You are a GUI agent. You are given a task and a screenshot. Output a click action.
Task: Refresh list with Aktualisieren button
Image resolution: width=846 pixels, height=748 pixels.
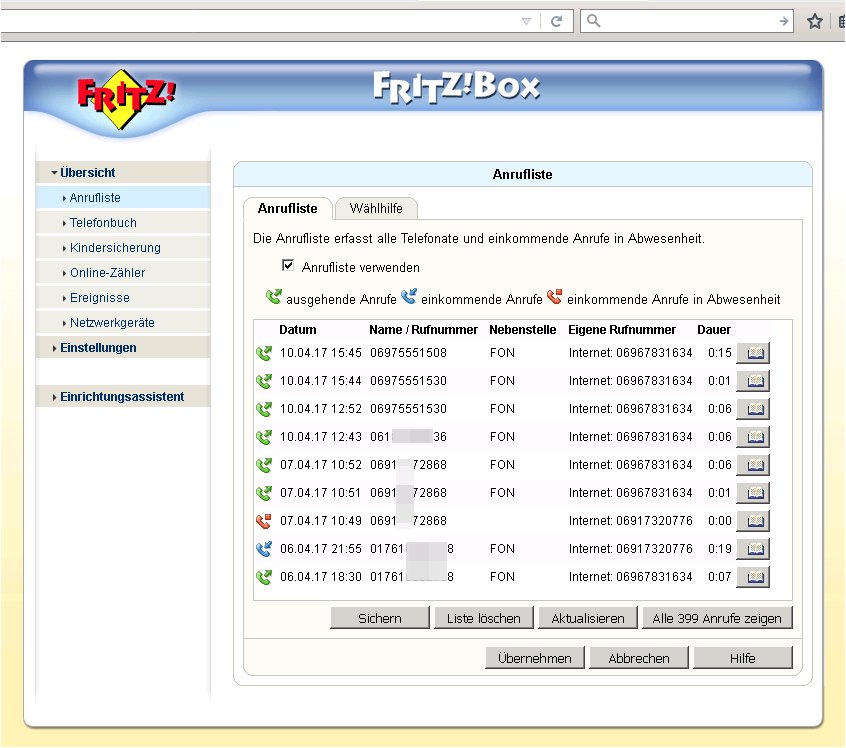click(x=588, y=618)
